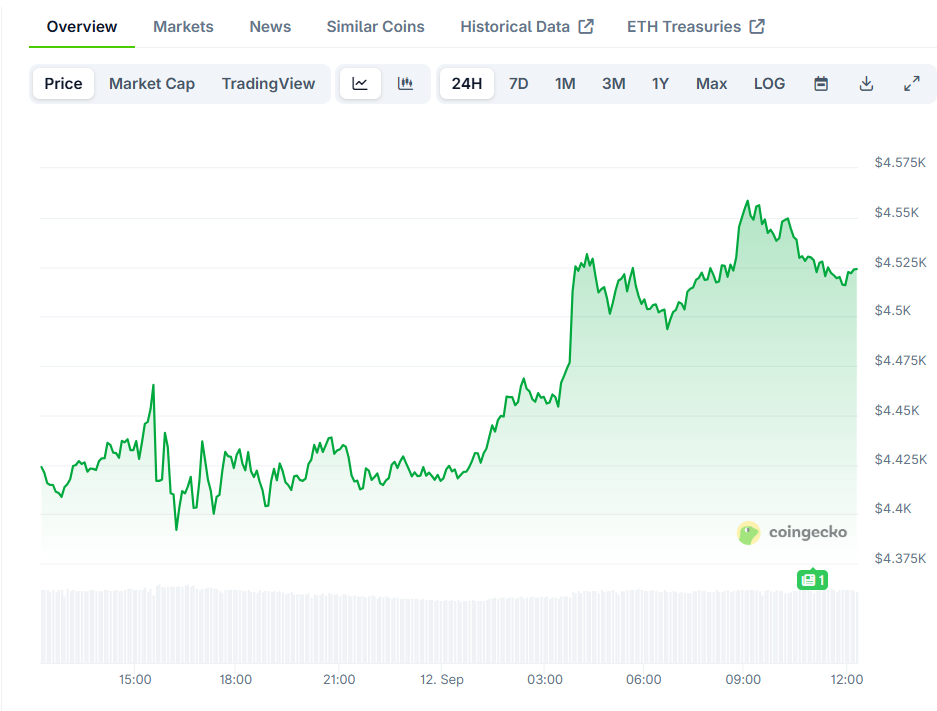Open the Similar Coins tab
Screen dimensions: 937x711
click(x=375, y=26)
